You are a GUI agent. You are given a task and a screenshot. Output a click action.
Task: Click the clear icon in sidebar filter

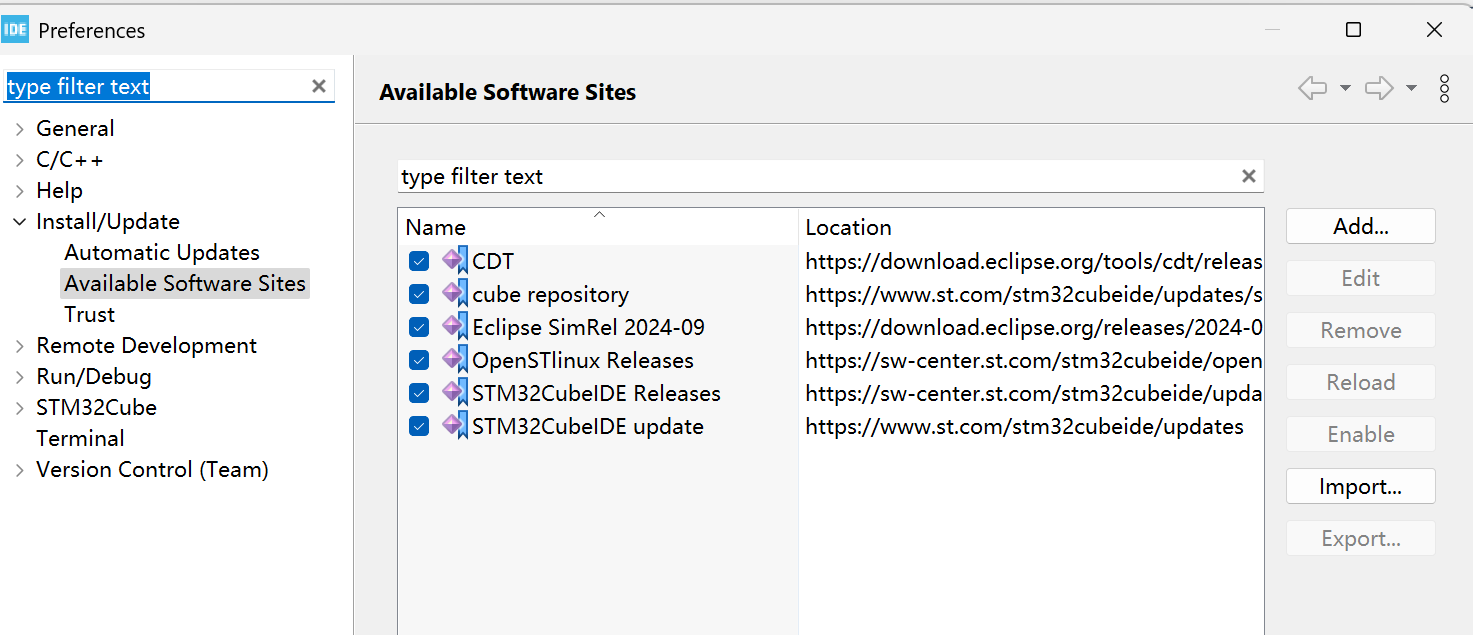tap(318, 86)
